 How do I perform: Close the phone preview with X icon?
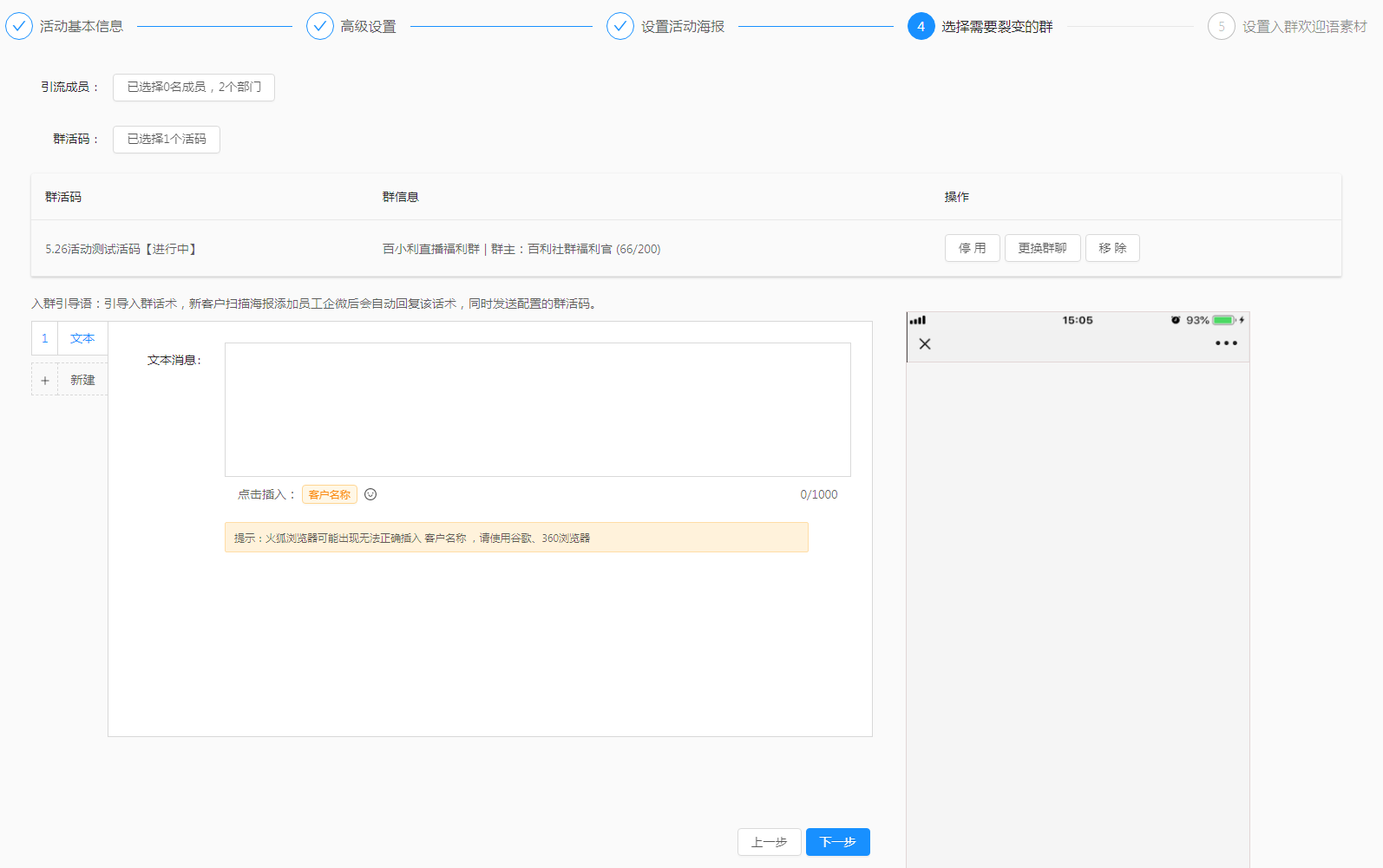[925, 344]
